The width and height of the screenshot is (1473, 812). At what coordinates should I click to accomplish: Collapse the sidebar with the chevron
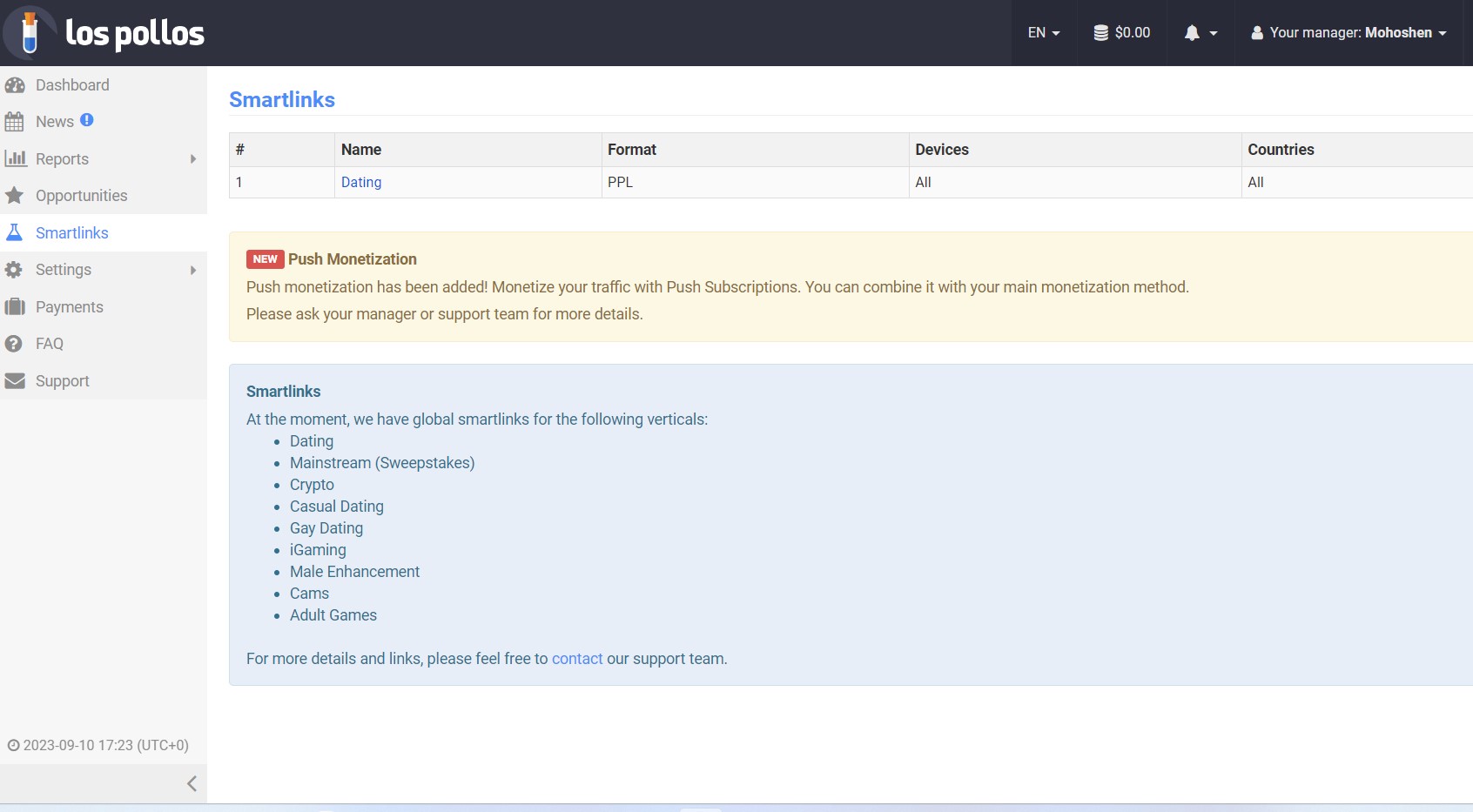click(x=192, y=783)
